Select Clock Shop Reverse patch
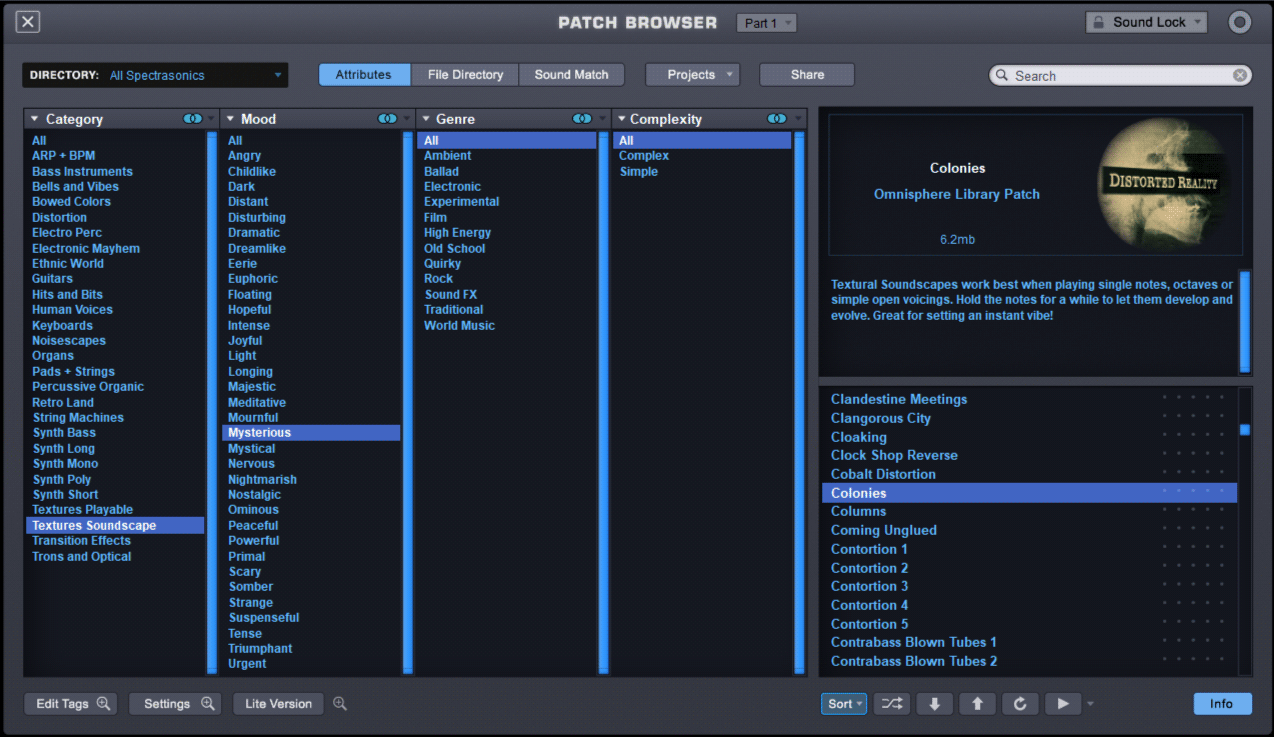Screen dimensions: 1274x737 (894, 455)
